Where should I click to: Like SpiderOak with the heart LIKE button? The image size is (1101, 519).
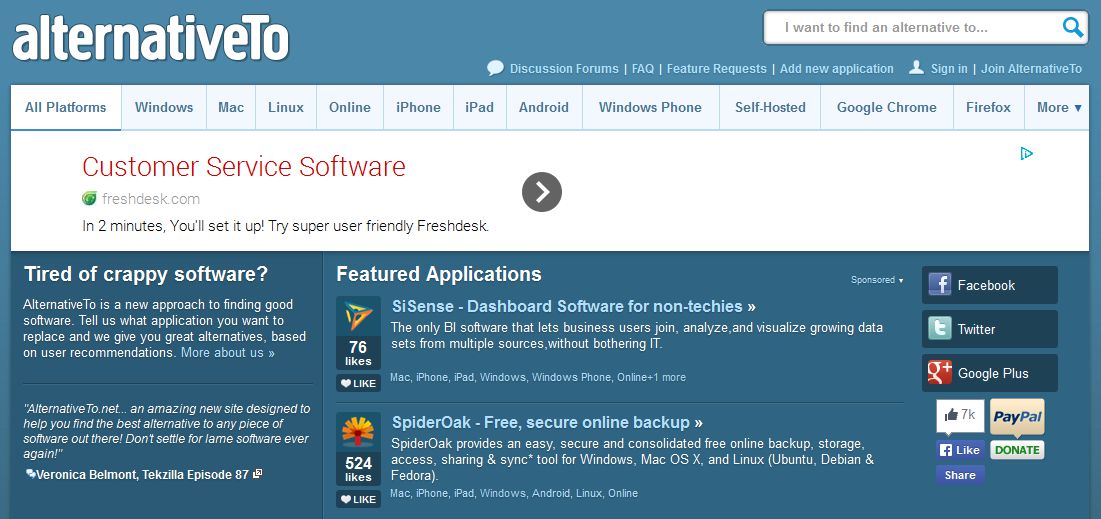[x=358, y=499]
